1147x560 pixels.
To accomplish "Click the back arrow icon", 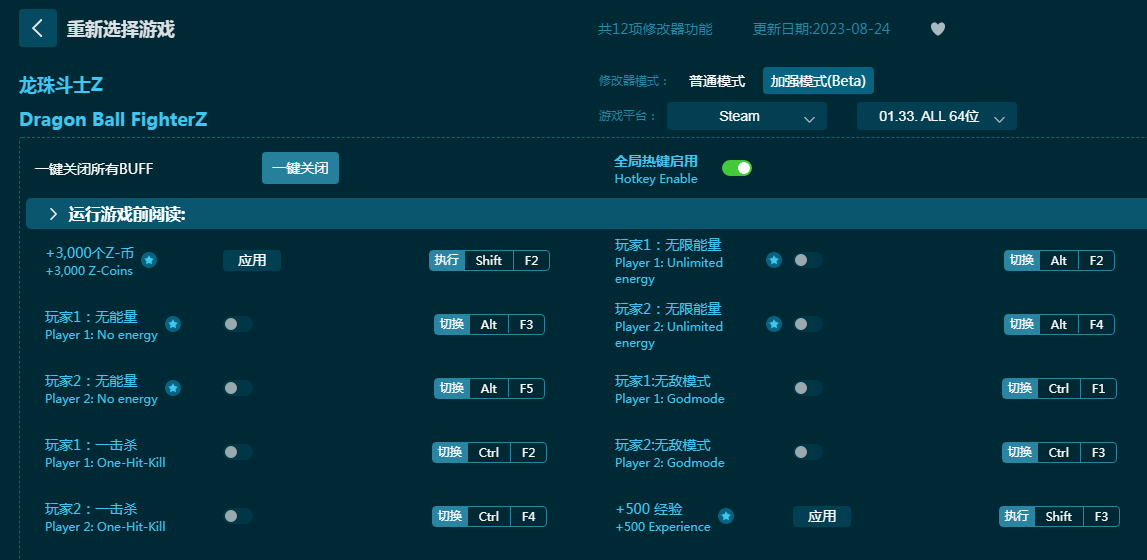I will tap(38, 29).
